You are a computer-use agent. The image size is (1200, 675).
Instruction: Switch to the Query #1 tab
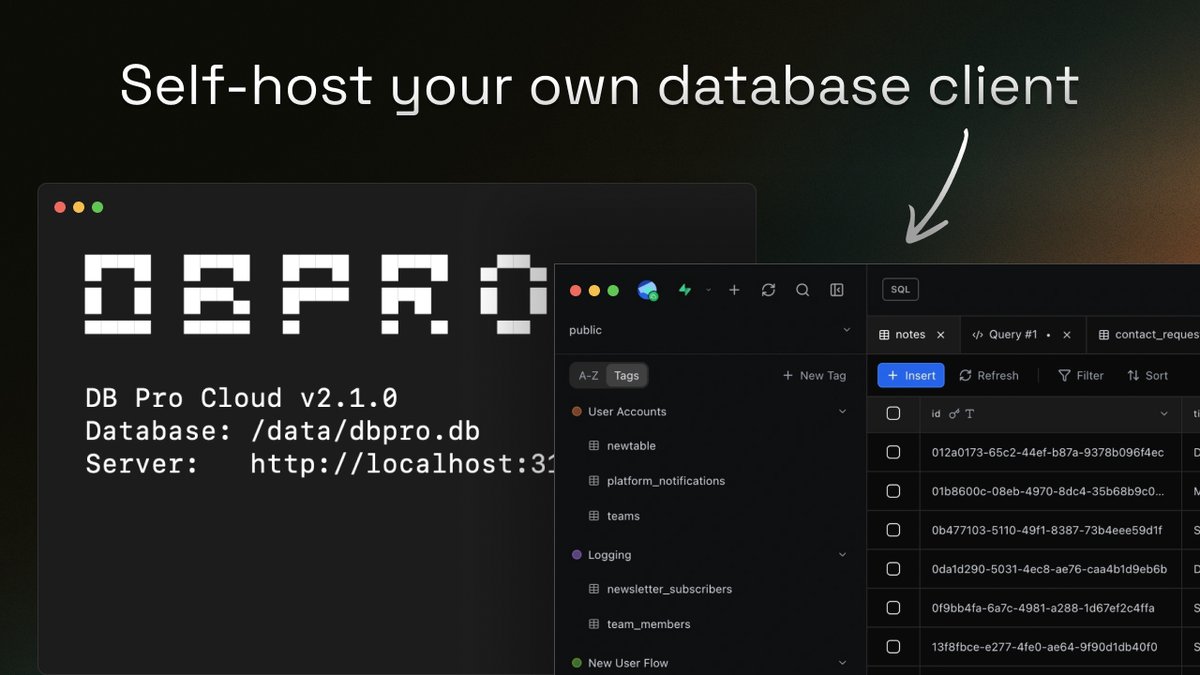tap(1013, 335)
